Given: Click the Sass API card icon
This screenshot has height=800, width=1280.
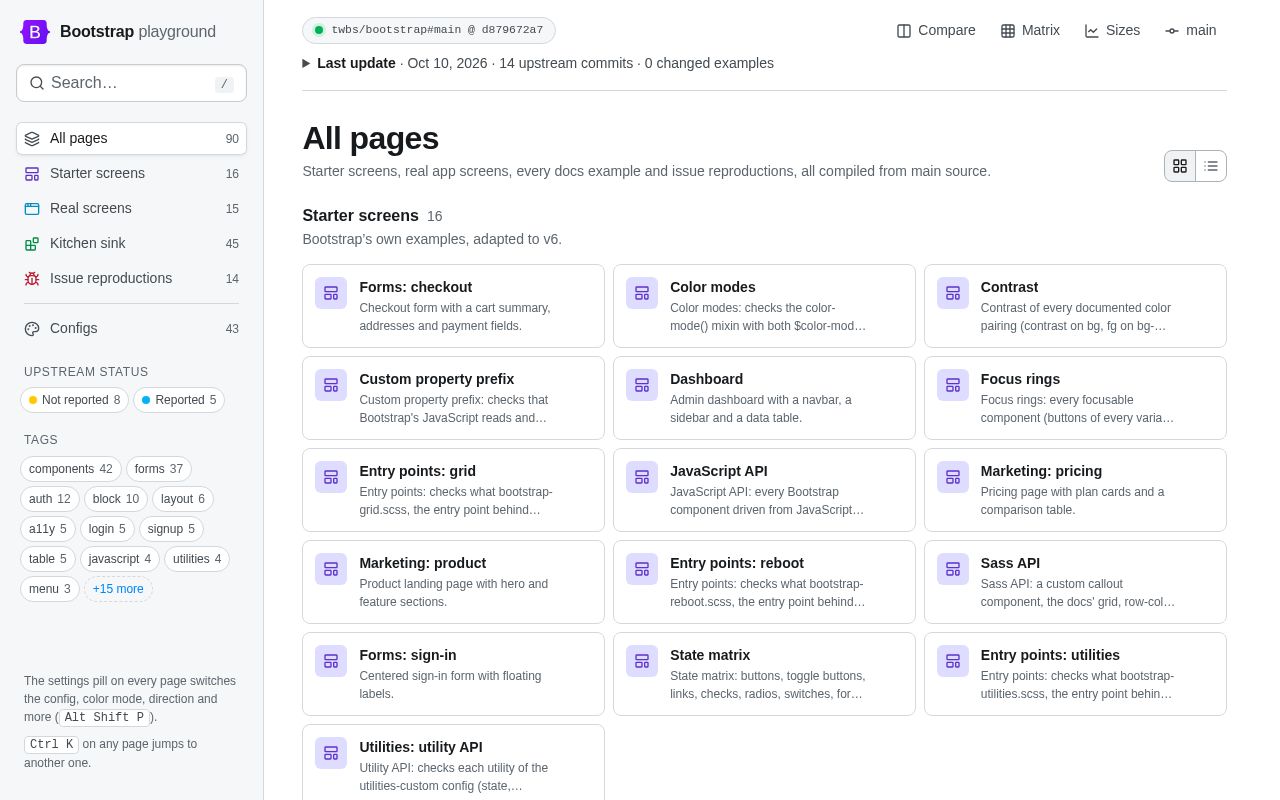Looking at the screenshot, I should (953, 569).
